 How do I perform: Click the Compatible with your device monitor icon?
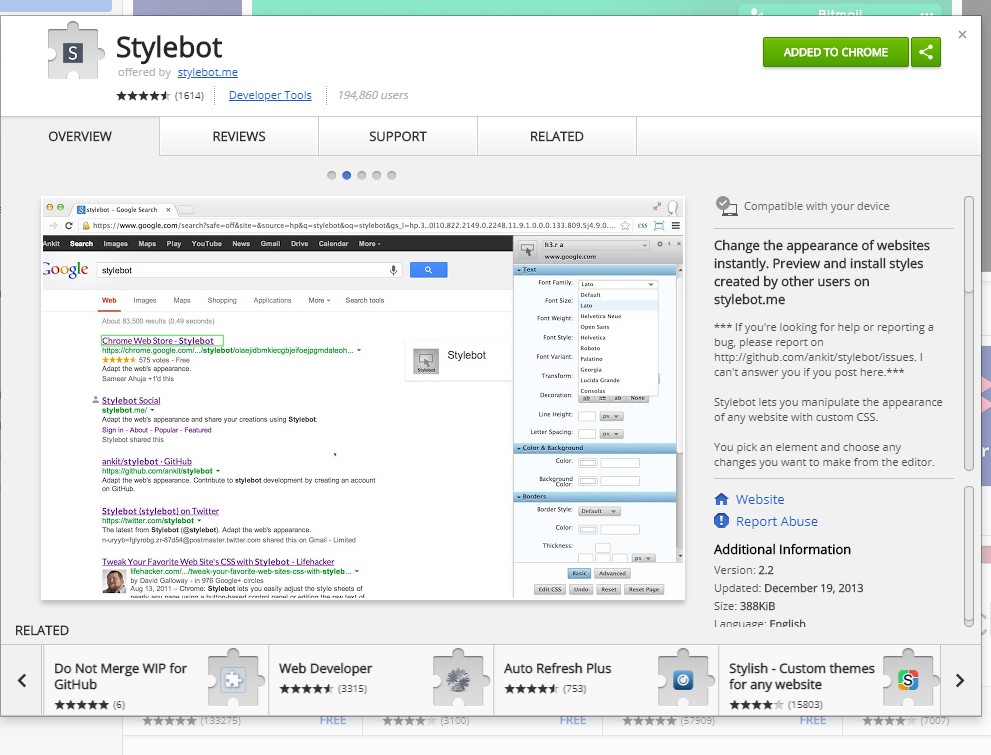coord(727,205)
